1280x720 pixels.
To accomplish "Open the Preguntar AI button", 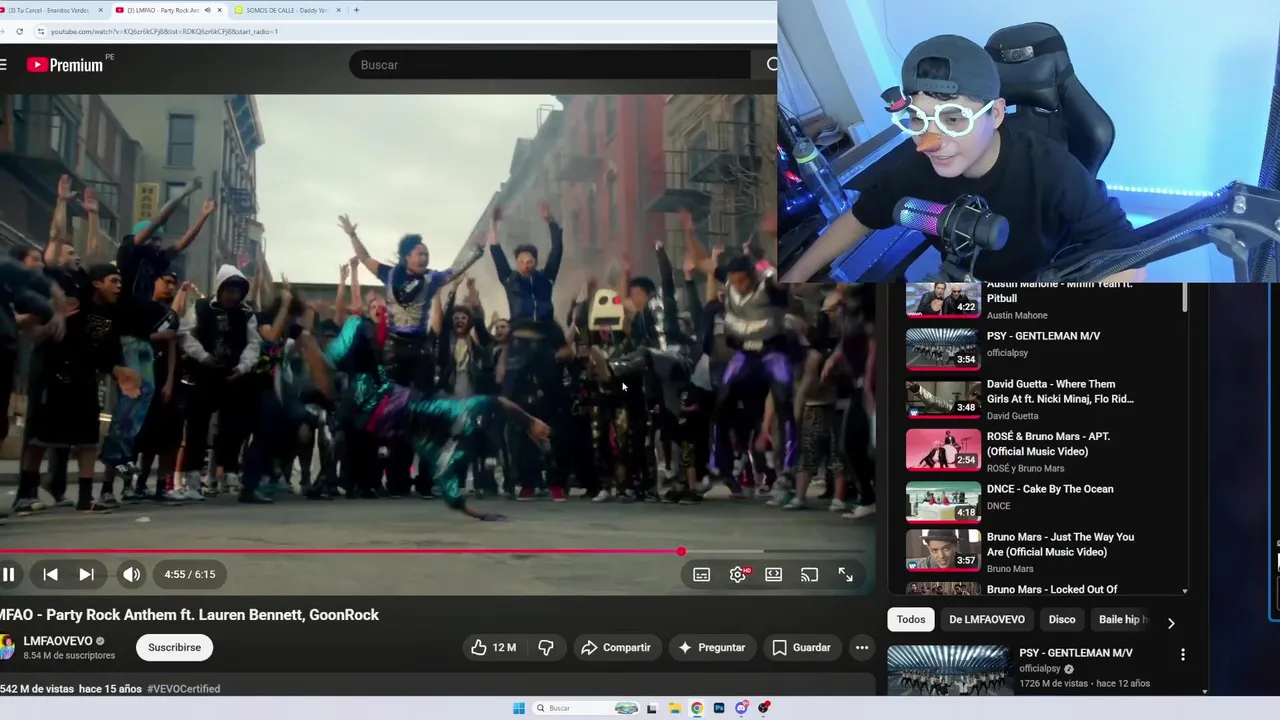I will tap(712, 648).
